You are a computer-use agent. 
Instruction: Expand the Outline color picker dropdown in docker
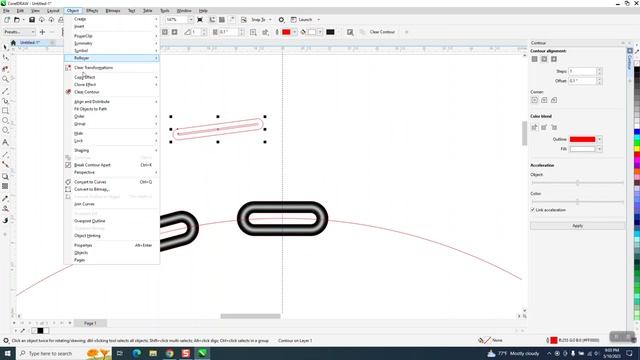click(x=599, y=139)
